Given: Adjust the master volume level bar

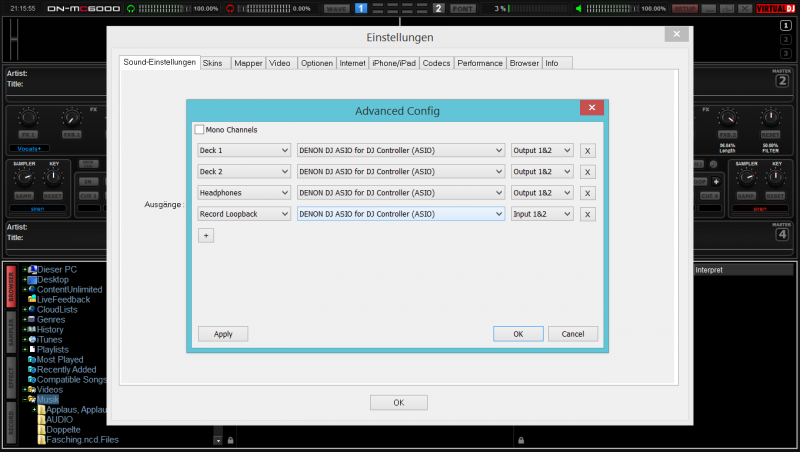Looking at the screenshot, I should (x=612, y=9).
